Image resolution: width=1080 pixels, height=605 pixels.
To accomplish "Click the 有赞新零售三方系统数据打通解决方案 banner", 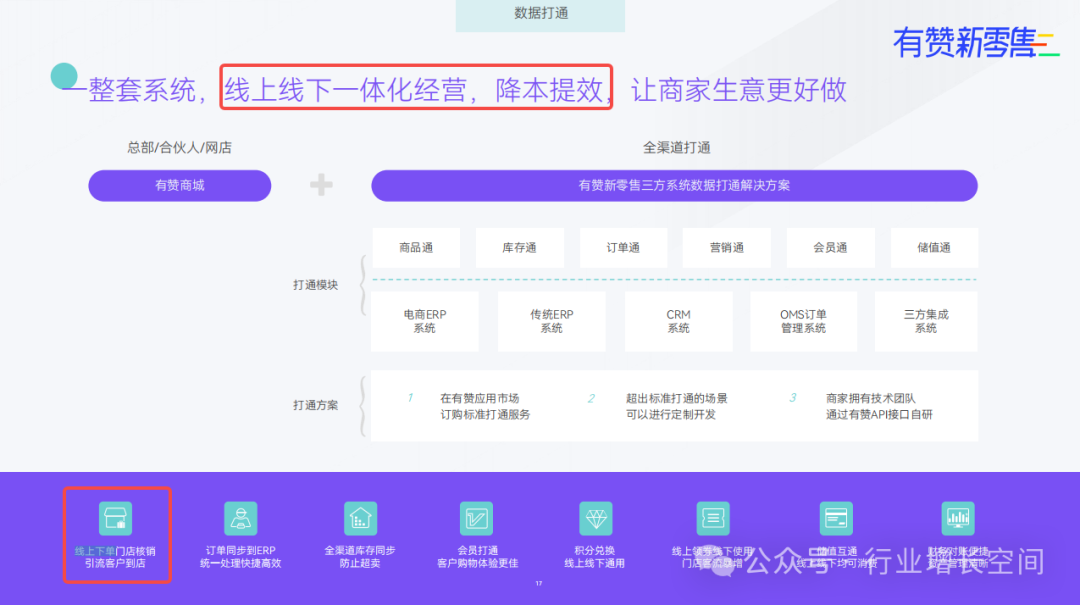I will tap(674, 185).
